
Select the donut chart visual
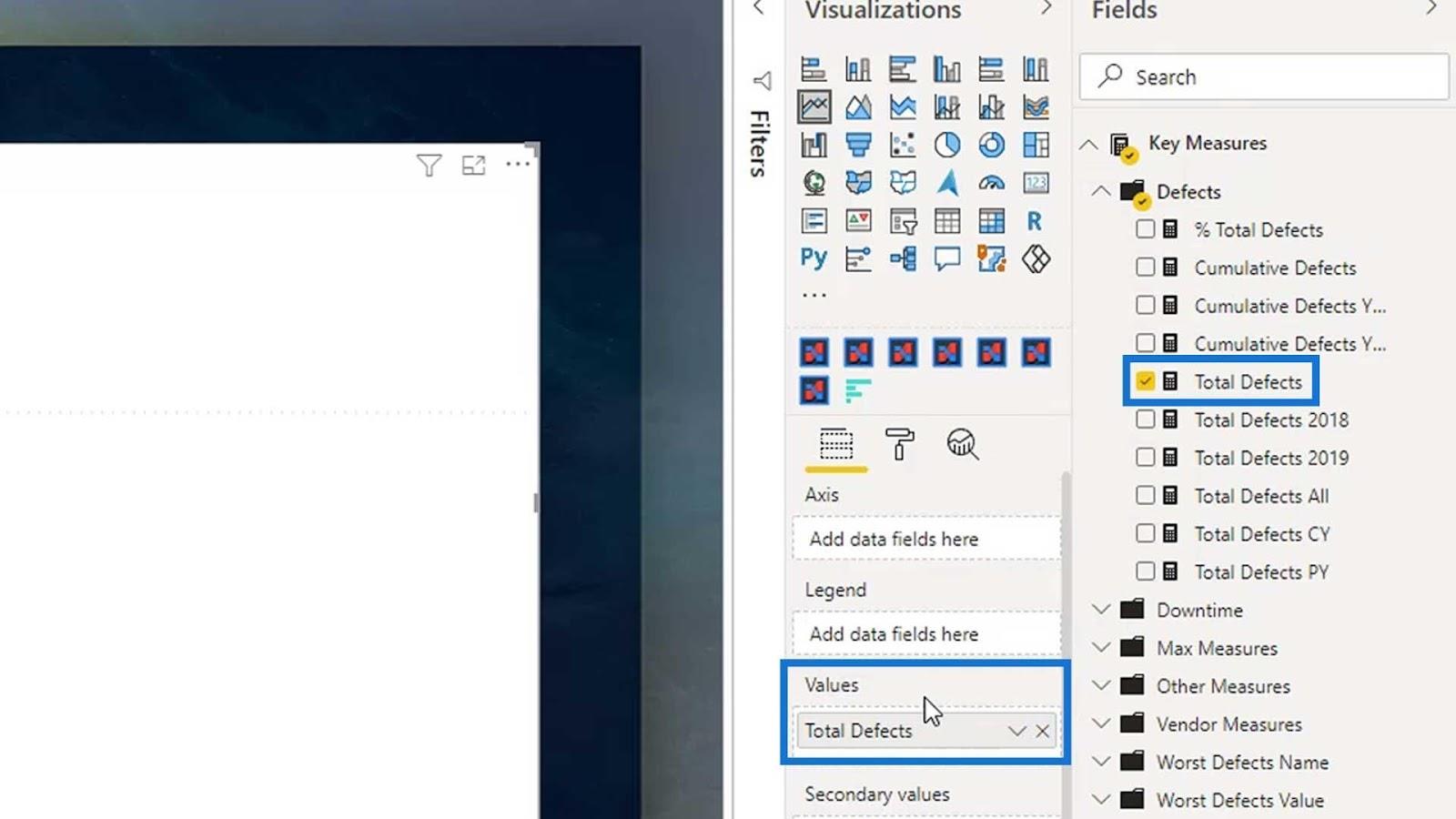tap(991, 145)
